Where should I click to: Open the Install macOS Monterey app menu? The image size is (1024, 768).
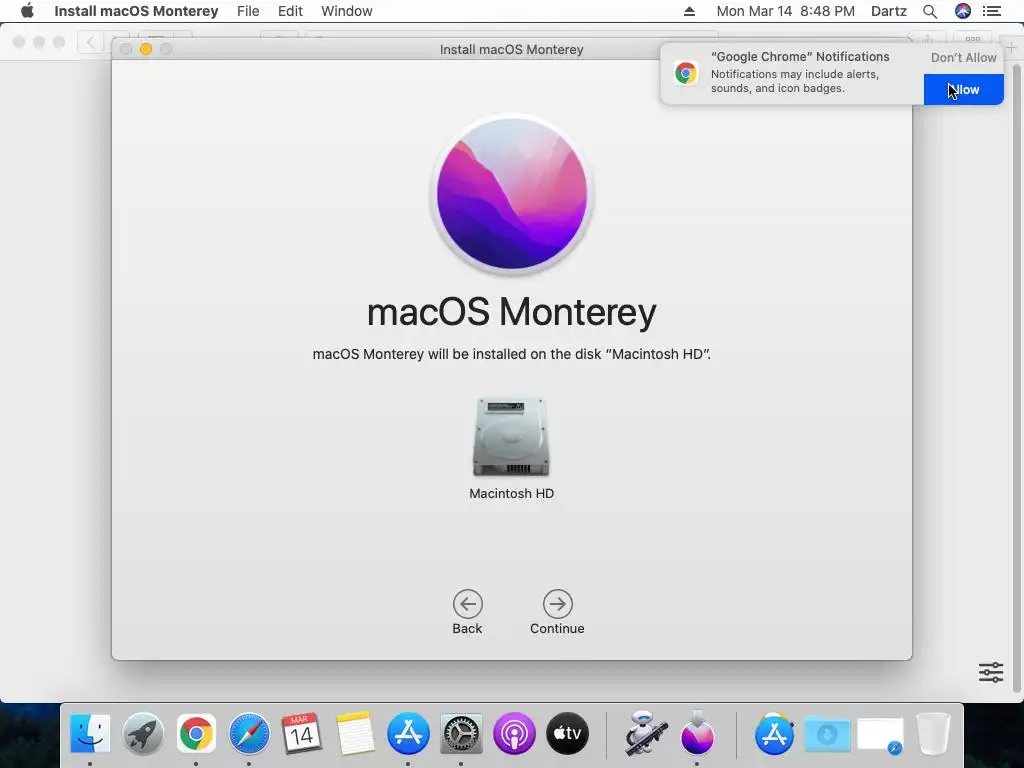[136, 11]
